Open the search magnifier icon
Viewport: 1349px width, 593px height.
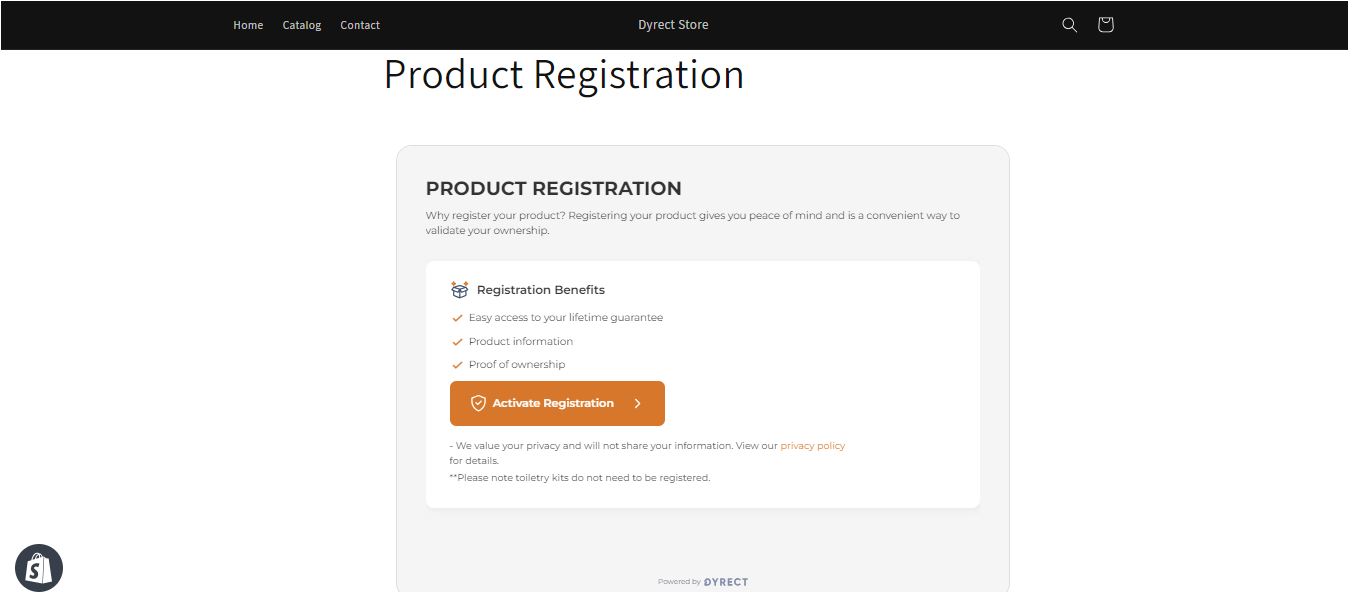[x=1069, y=25]
